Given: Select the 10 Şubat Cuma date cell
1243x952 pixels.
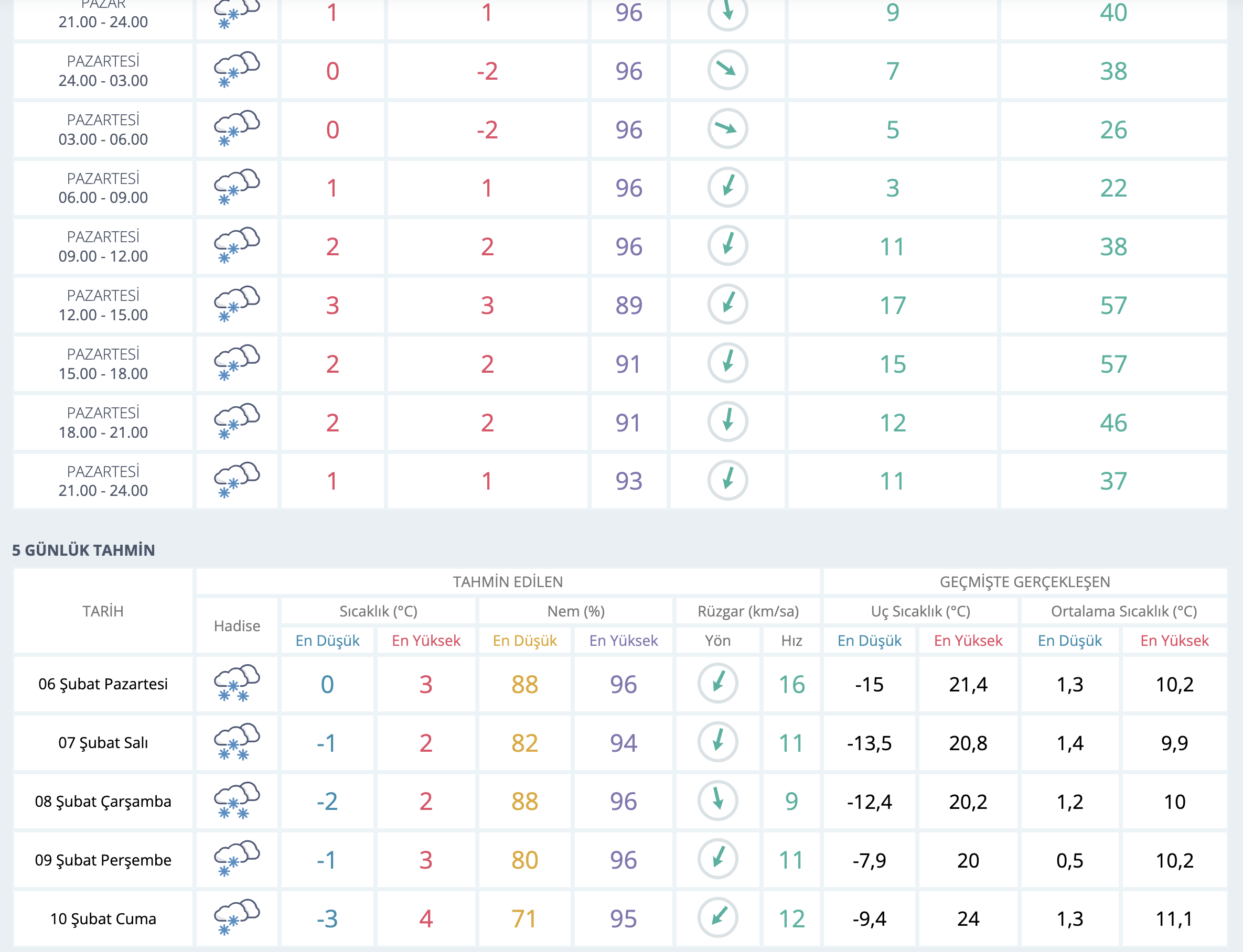Looking at the screenshot, I should (x=103, y=918).
